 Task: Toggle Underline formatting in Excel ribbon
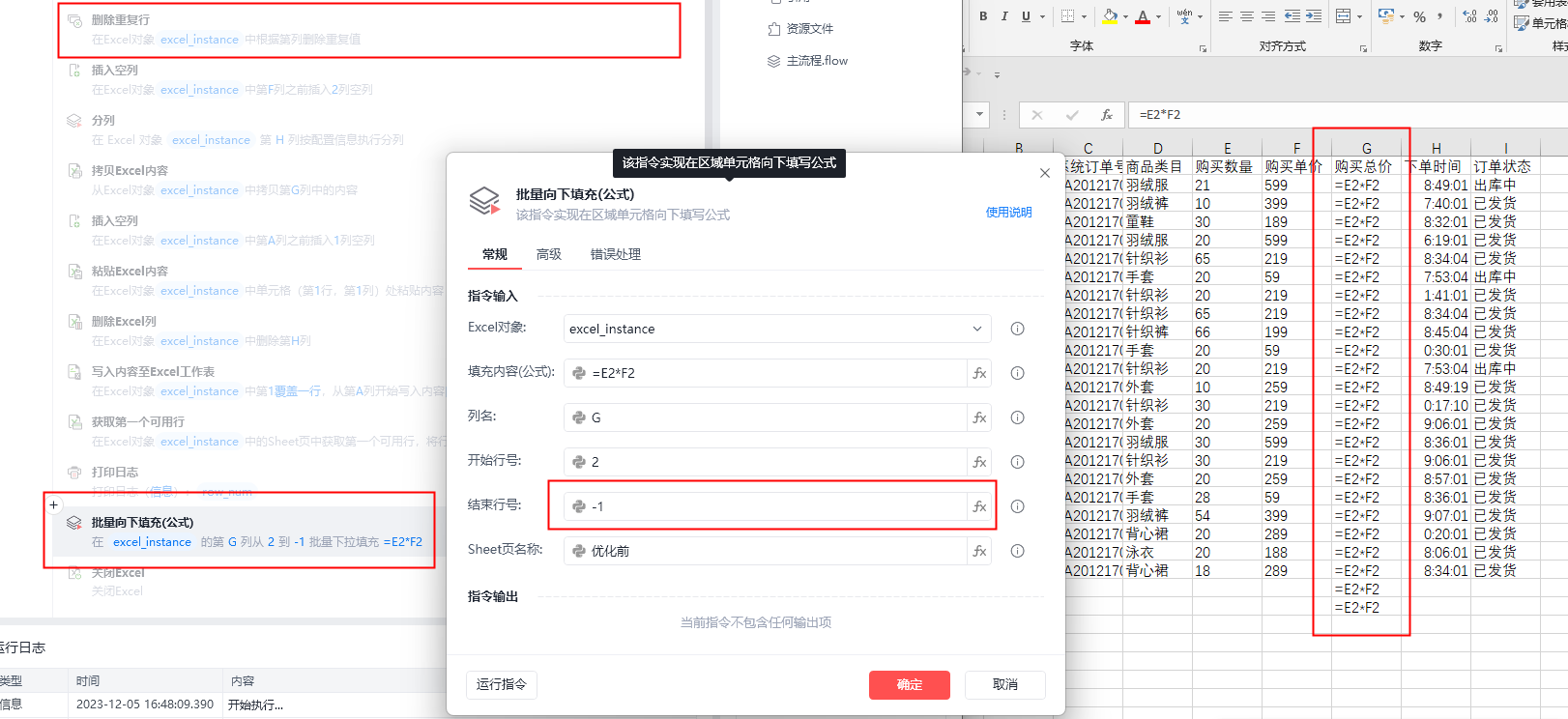click(1026, 16)
